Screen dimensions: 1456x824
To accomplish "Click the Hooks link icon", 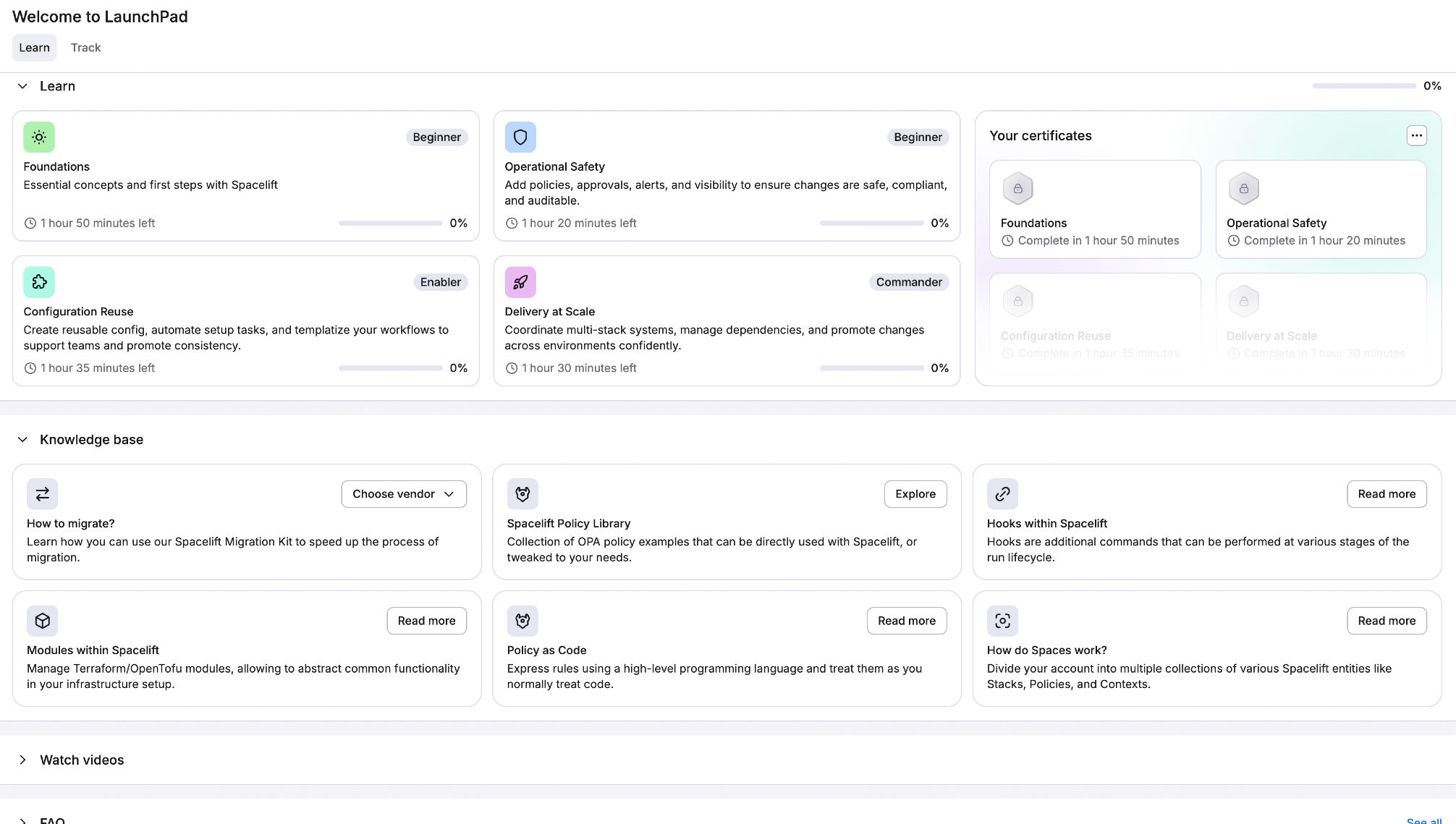I will tap(1002, 494).
